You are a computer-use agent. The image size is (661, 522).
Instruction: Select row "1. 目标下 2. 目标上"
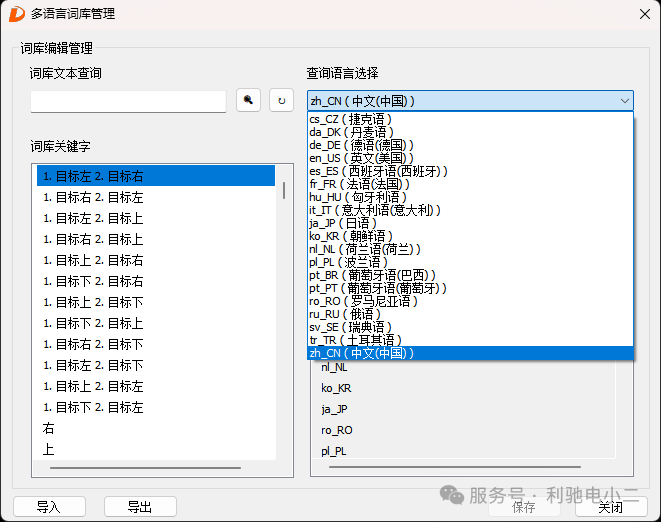click(x=156, y=323)
